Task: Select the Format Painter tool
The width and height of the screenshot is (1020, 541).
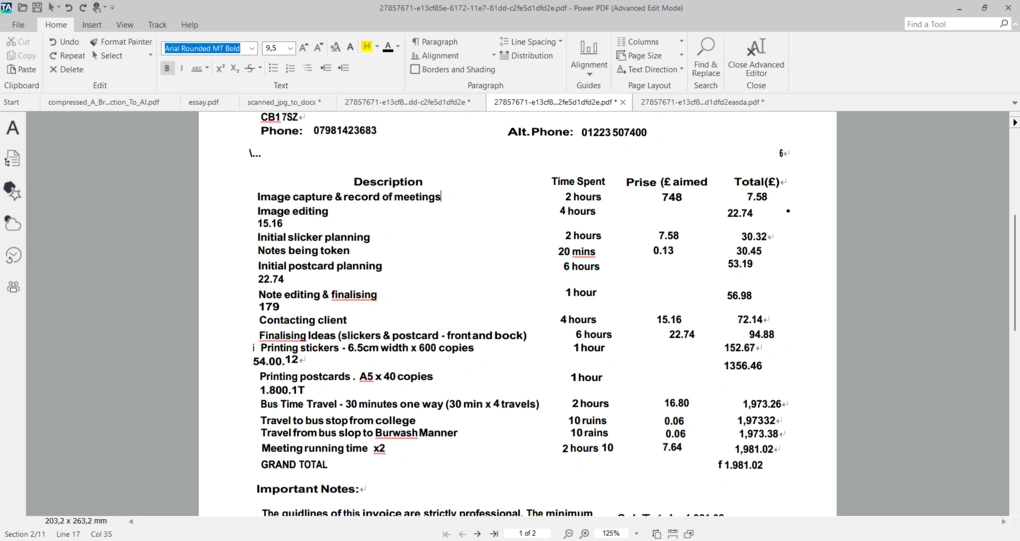Action: [x=121, y=42]
